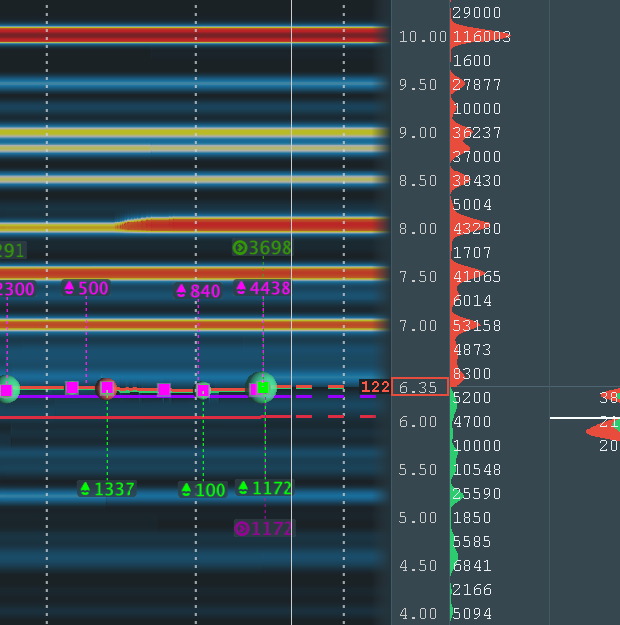This screenshot has width=620, height=625.
Task: Select the magenta 840 sell order label
Action: [x=198, y=291]
